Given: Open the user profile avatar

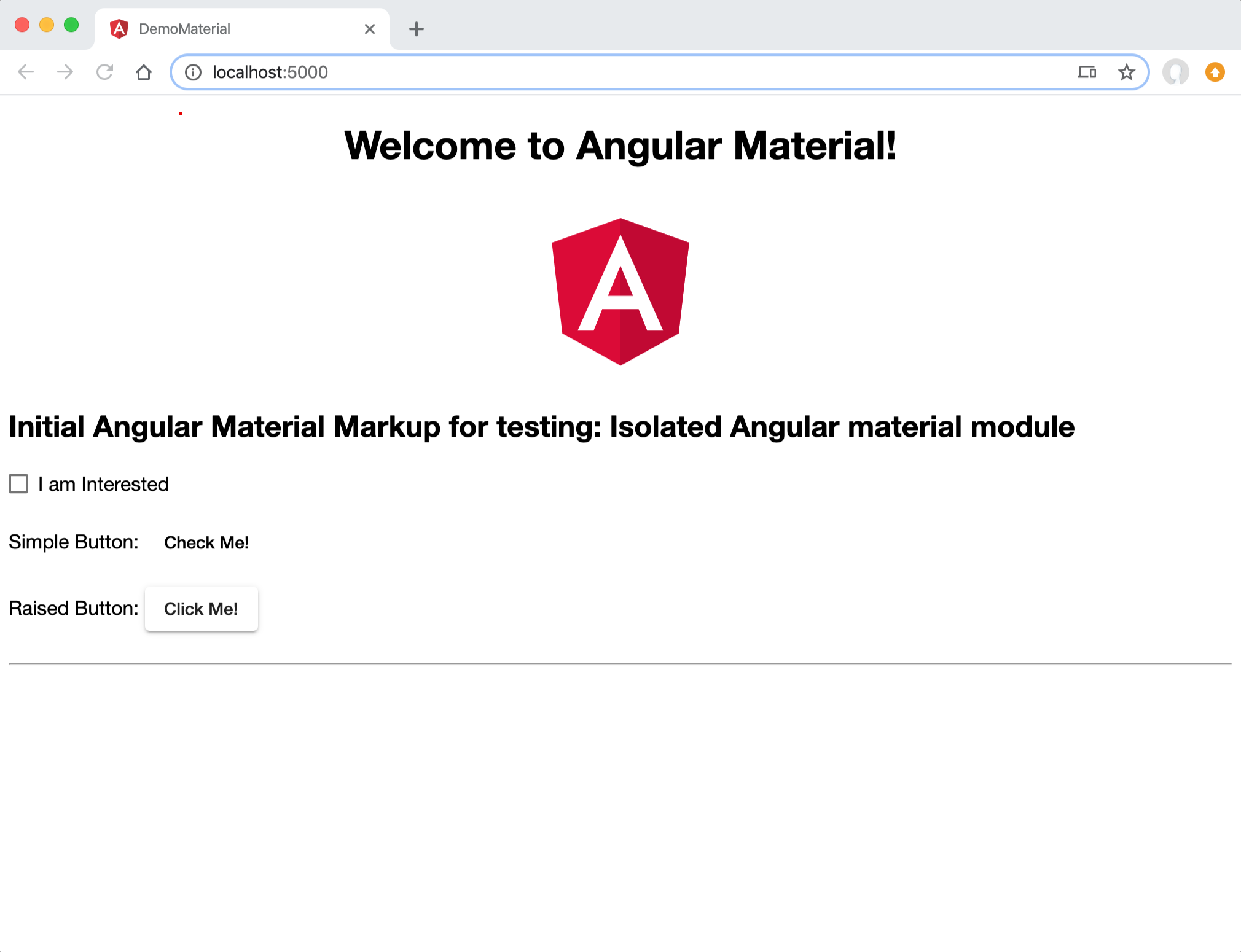Looking at the screenshot, I should [x=1175, y=72].
